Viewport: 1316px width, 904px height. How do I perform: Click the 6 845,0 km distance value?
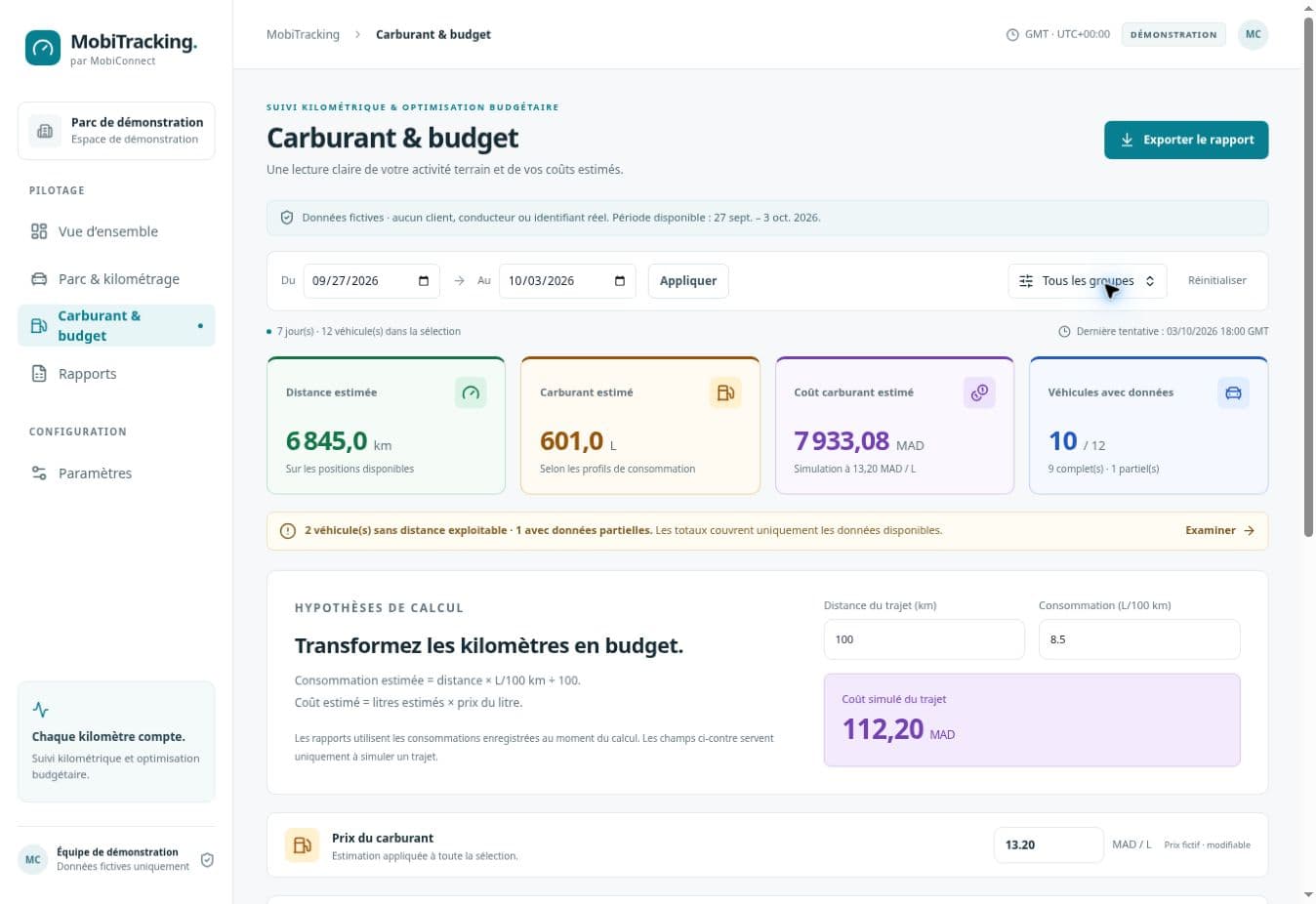[339, 441]
